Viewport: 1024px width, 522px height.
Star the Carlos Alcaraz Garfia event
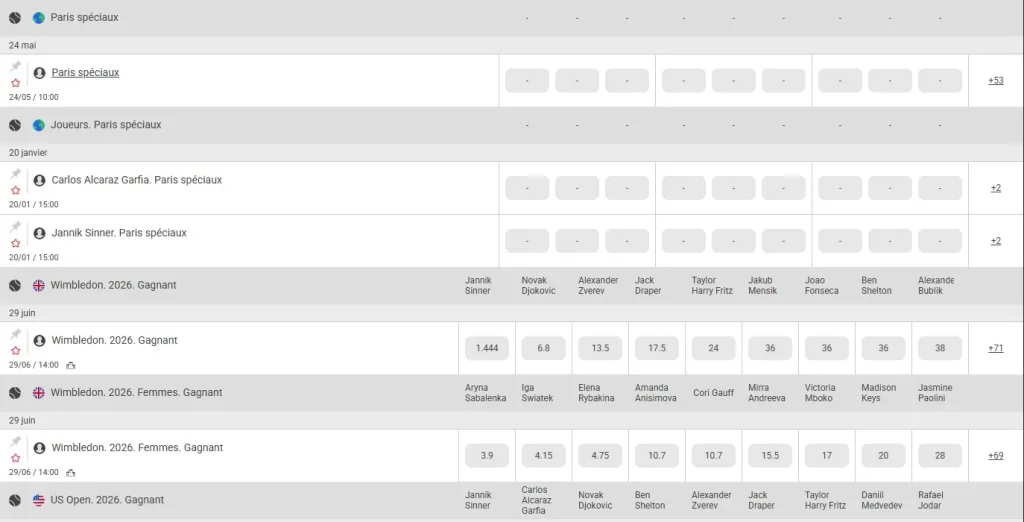tap(16, 190)
